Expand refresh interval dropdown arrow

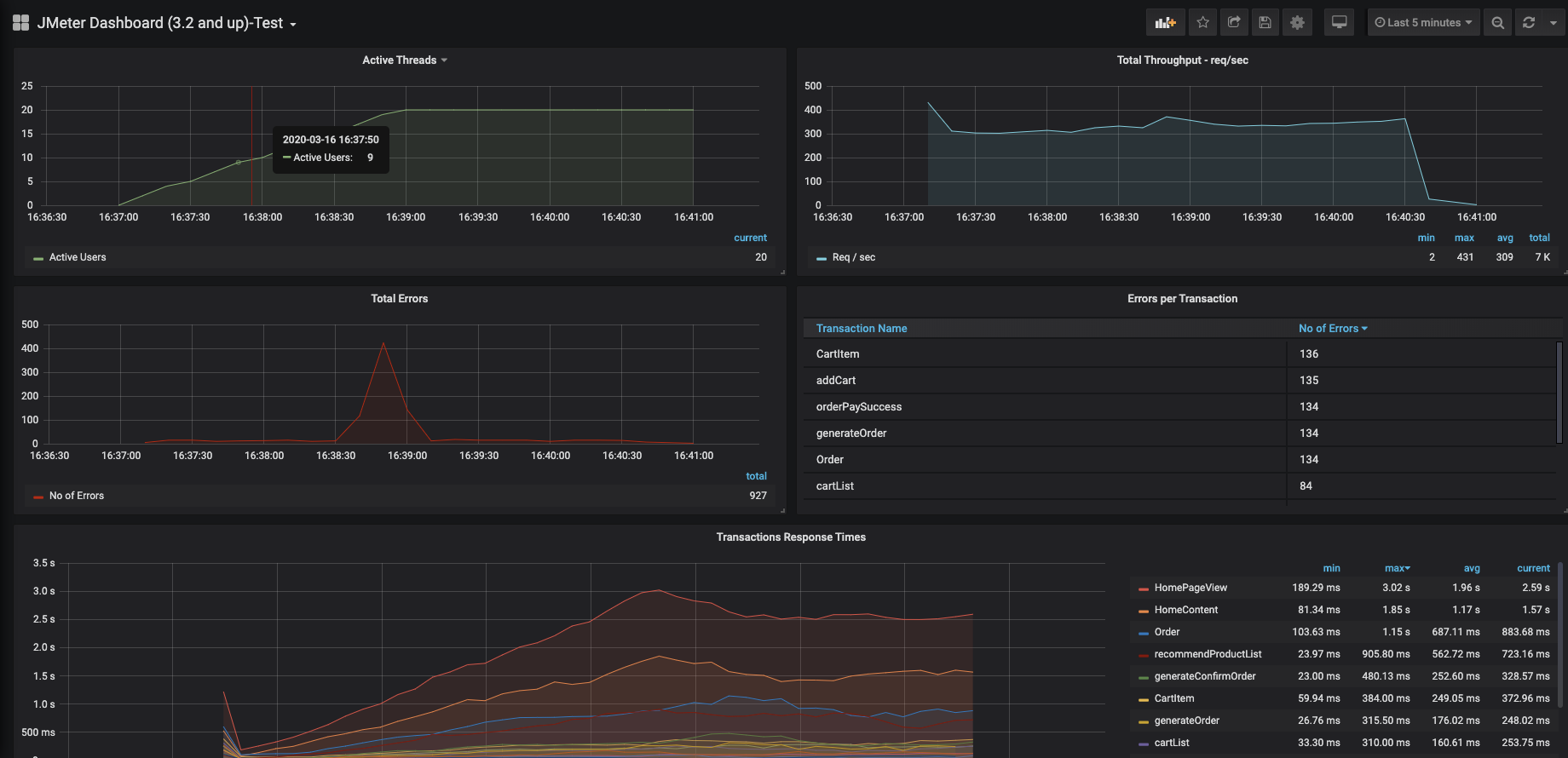click(1554, 23)
